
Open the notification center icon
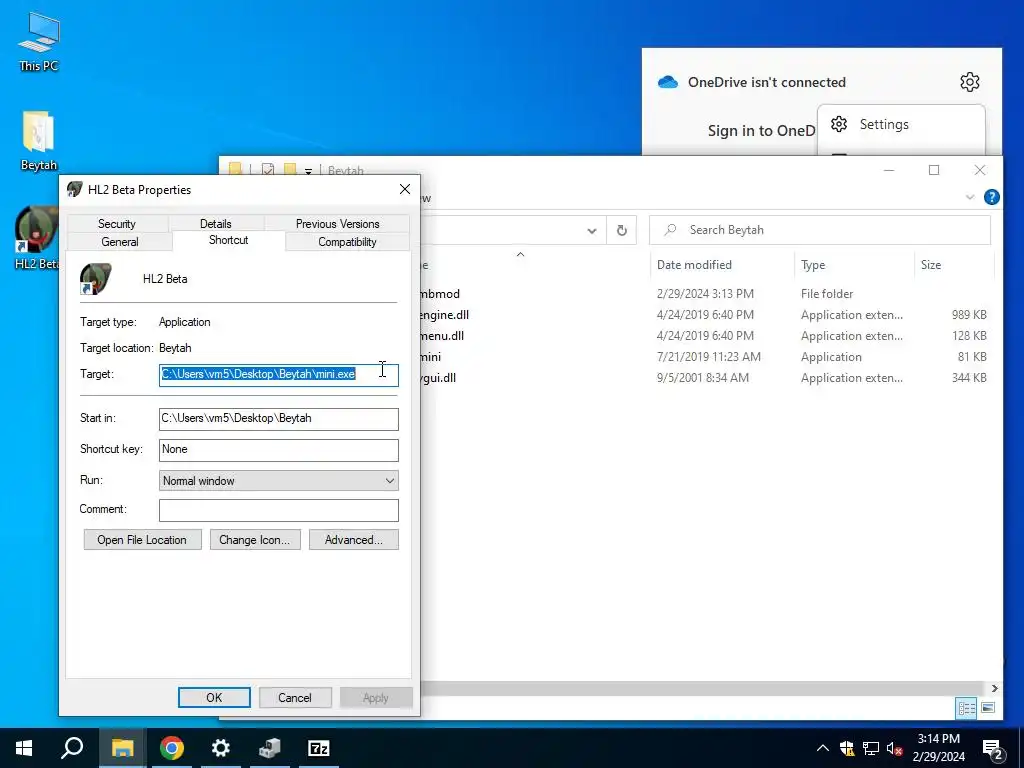[993, 750]
